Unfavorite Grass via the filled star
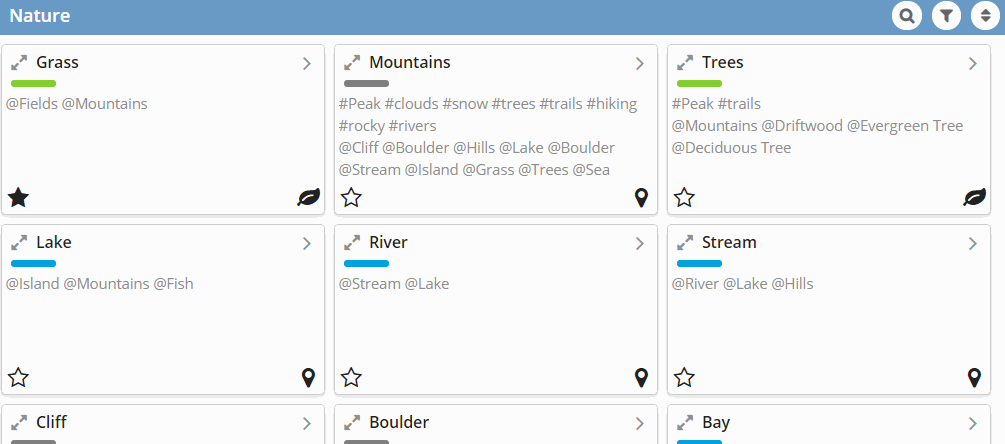Screen dimensions: 1005x444 pyautogui.click(x=19, y=197)
